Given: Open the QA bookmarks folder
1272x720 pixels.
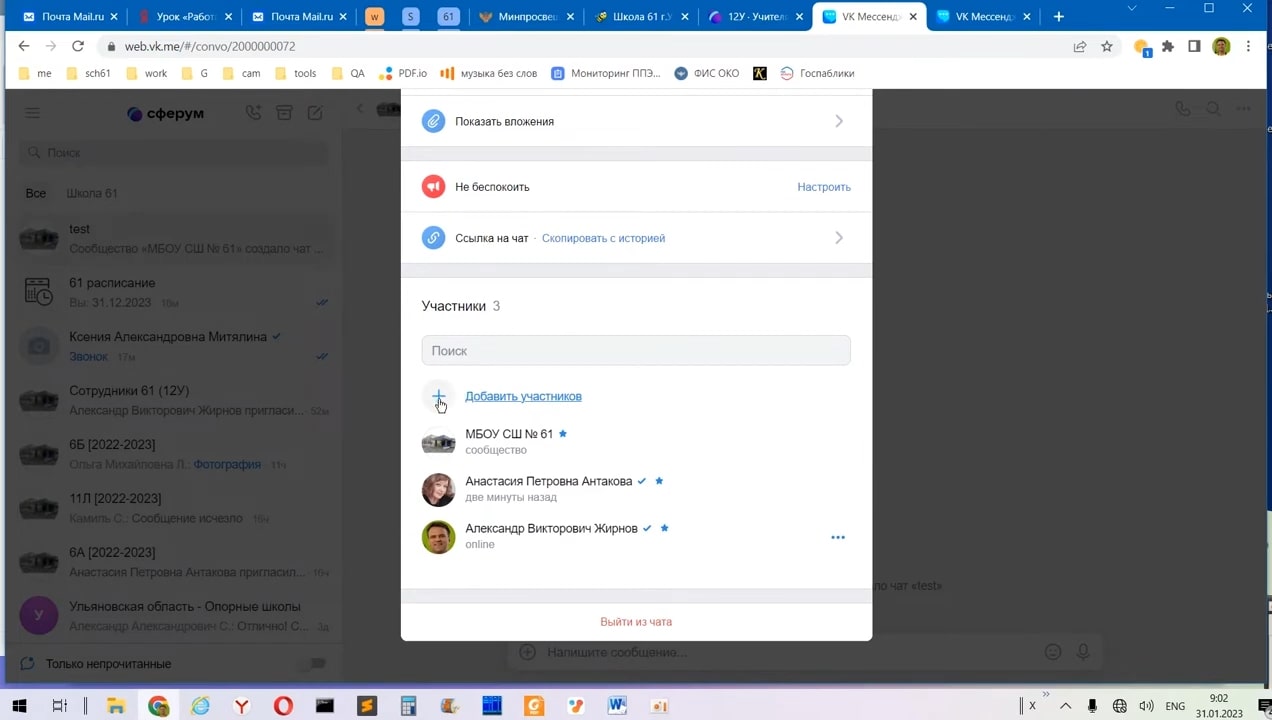Looking at the screenshot, I should coord(348,73).
